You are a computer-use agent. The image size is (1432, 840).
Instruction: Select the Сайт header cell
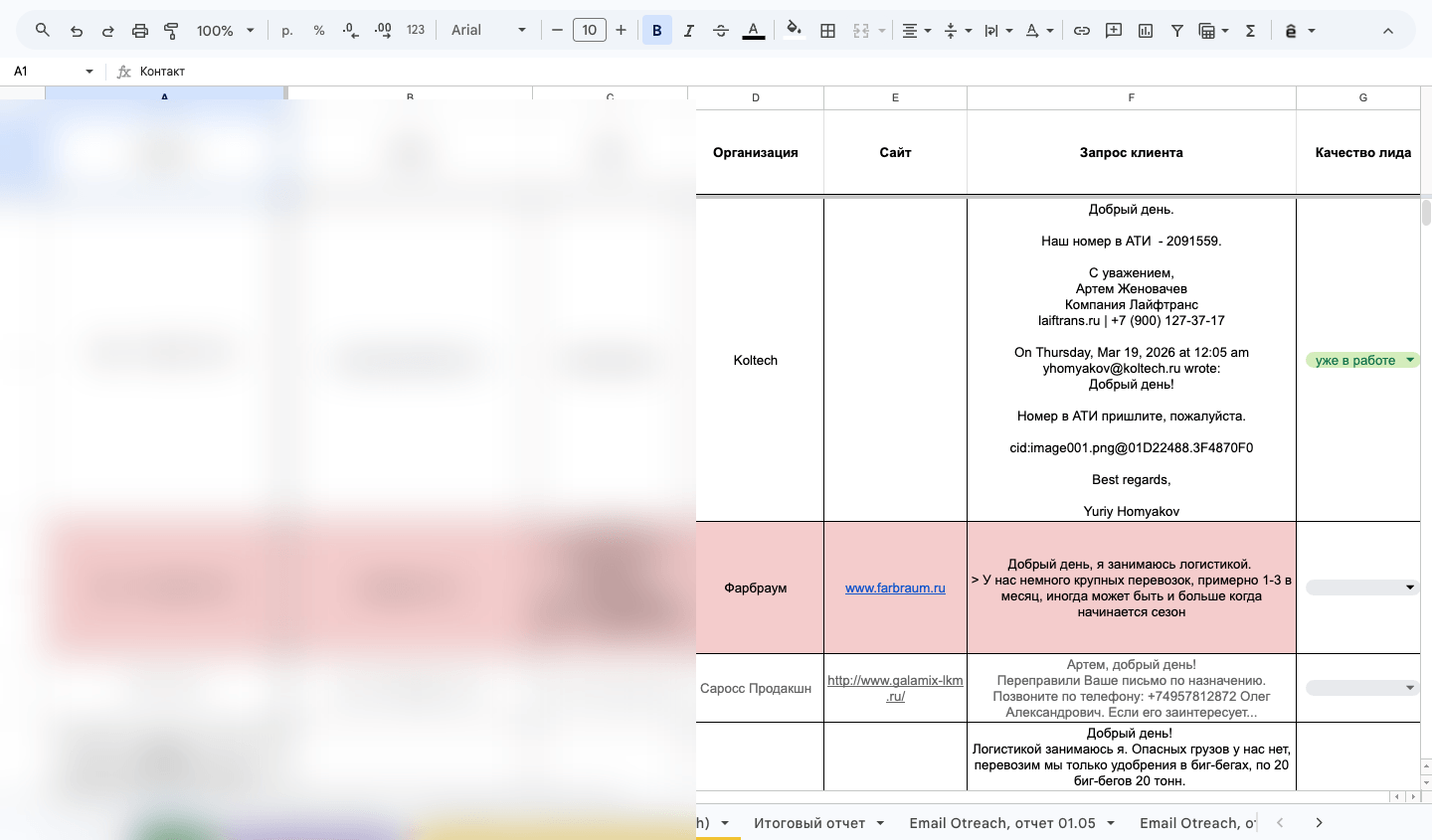(895, 153)
